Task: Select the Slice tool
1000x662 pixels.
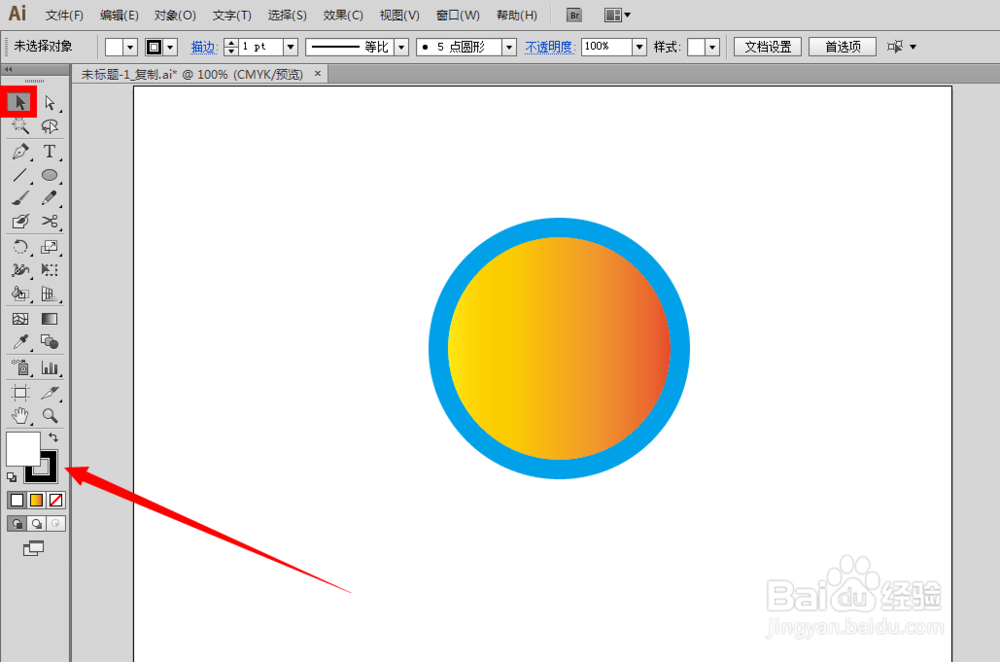Action: [50, 392]
